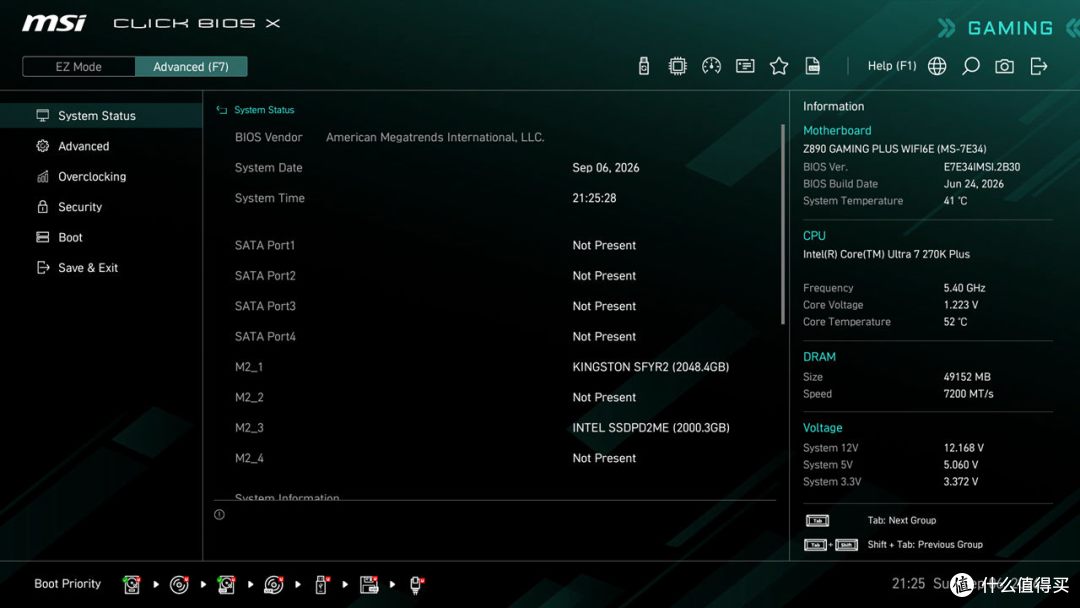
Task: Open the log file document icon
Action: pos(812,66)
